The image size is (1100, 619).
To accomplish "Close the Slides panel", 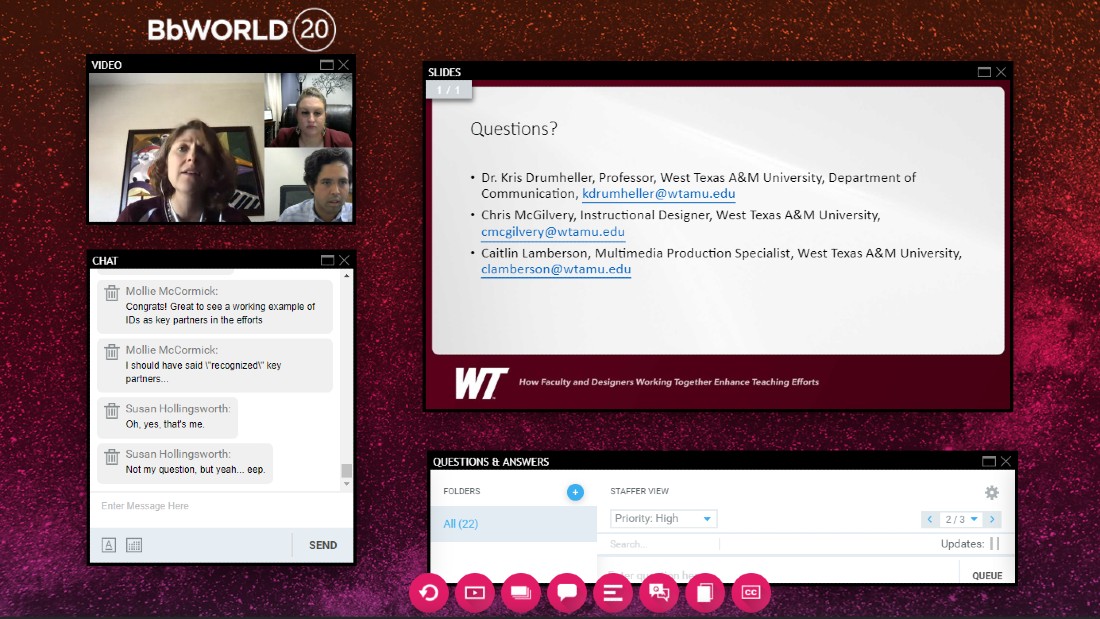I will pos(1001,72).
